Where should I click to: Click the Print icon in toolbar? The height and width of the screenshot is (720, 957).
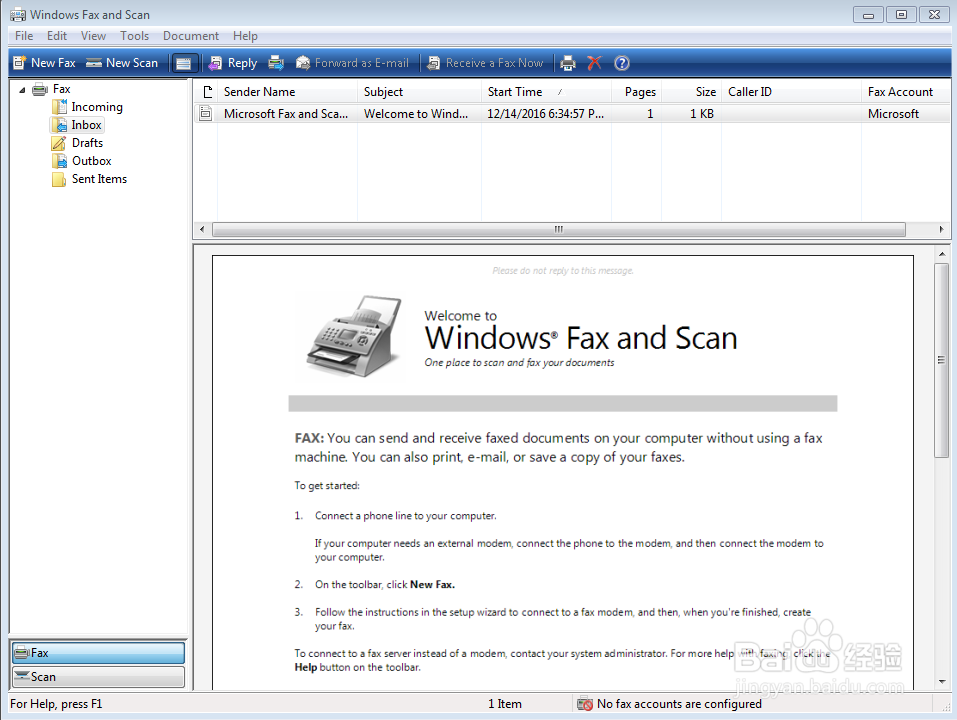tap(568, 63)
